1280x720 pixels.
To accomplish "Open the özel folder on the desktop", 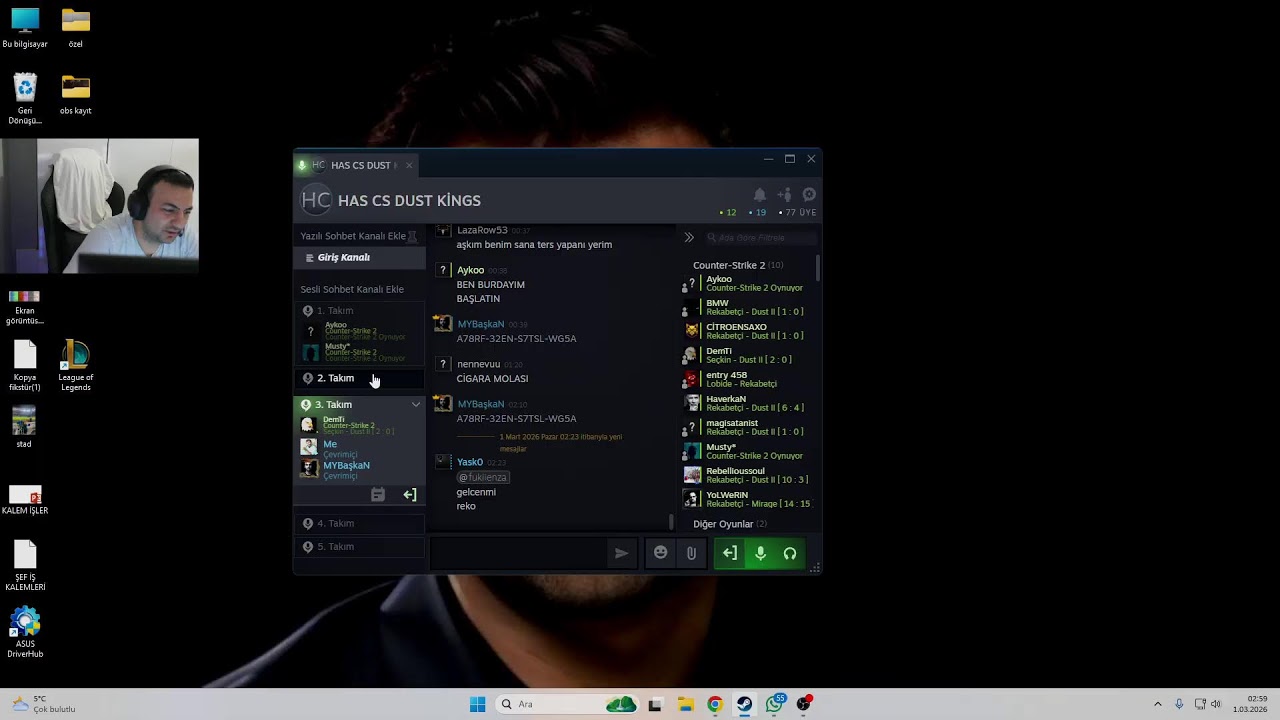I will tap(76, 28).
